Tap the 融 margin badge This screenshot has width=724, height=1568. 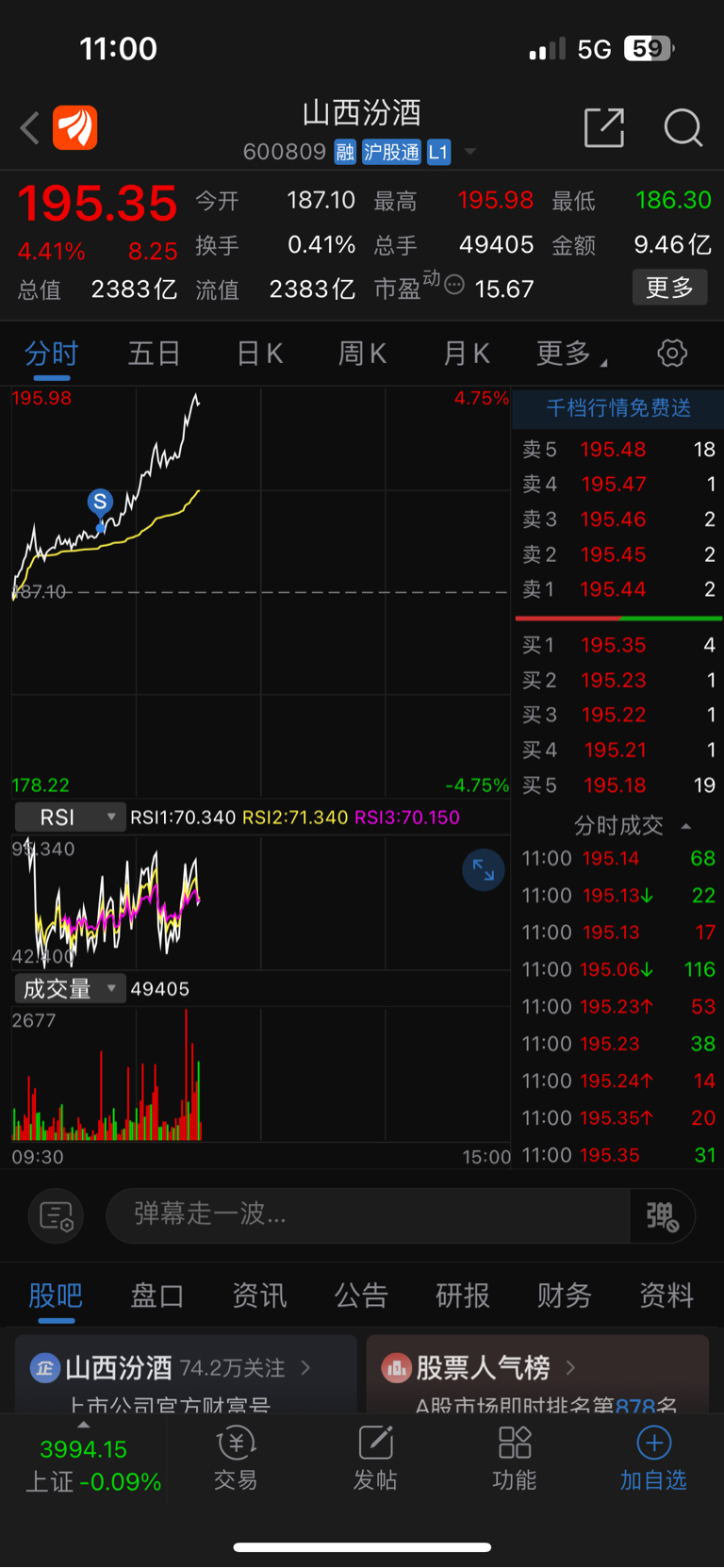(345, 152)
